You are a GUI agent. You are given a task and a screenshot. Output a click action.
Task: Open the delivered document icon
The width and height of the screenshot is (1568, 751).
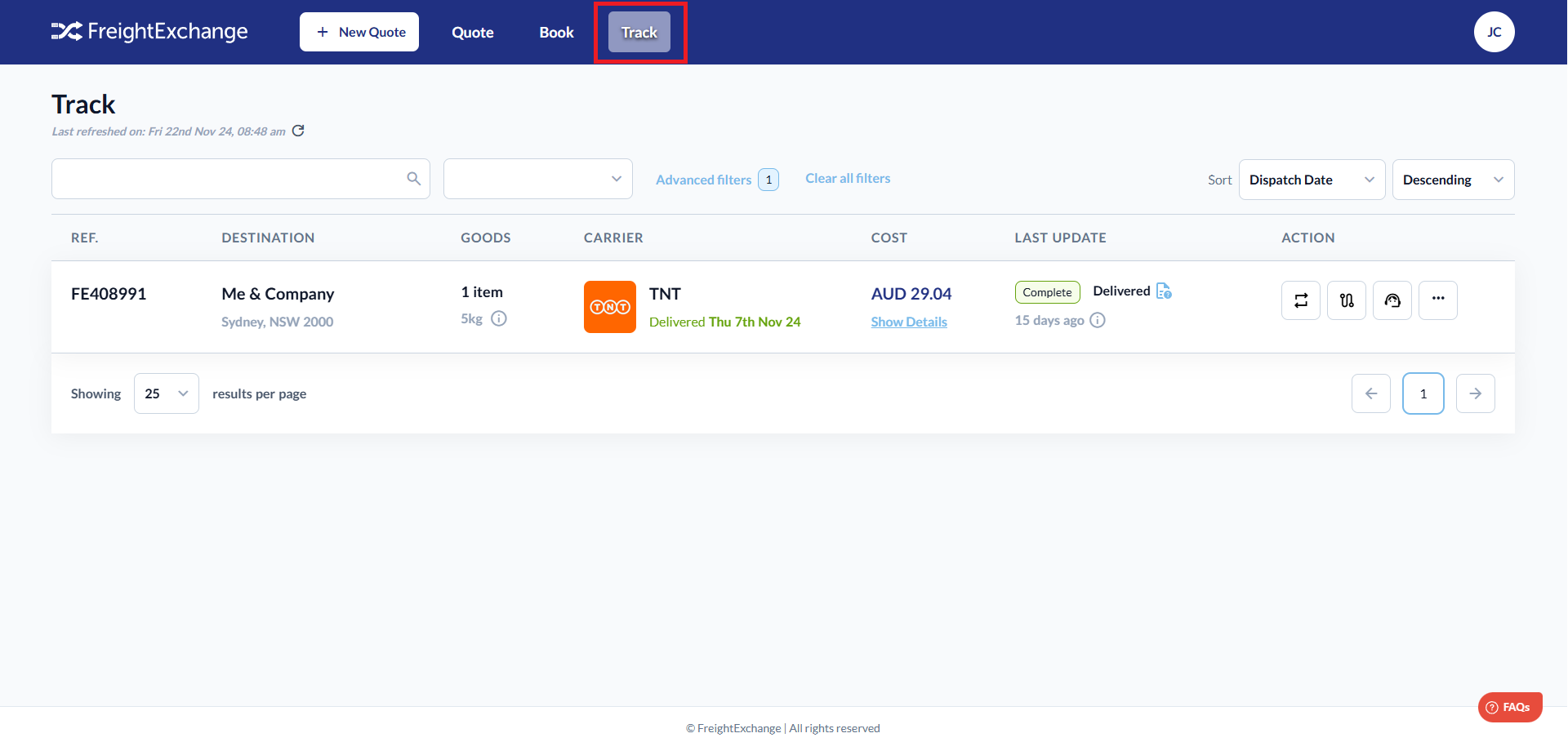tap(1164, 291)
